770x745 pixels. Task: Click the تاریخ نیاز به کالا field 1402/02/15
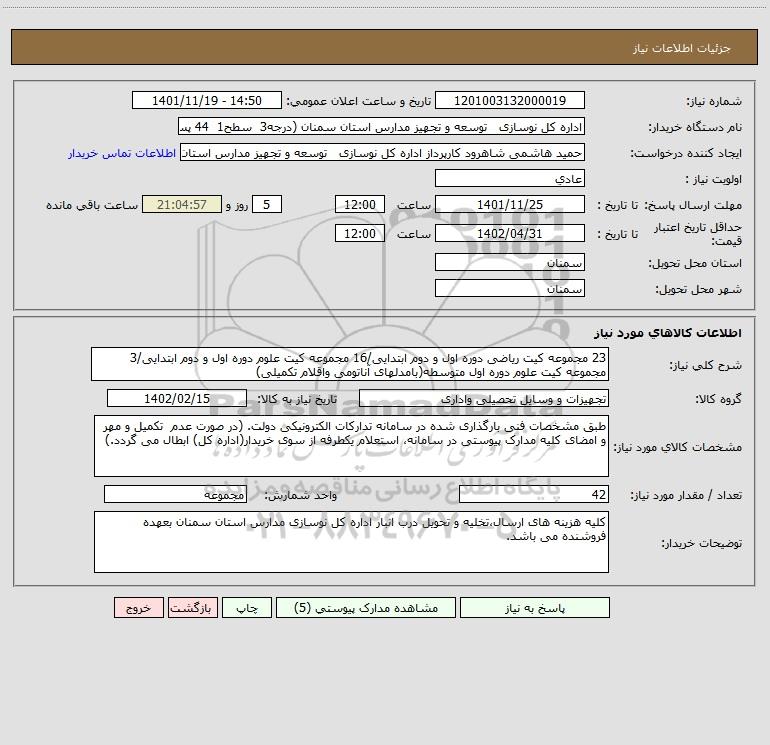[x=177, y=398]
